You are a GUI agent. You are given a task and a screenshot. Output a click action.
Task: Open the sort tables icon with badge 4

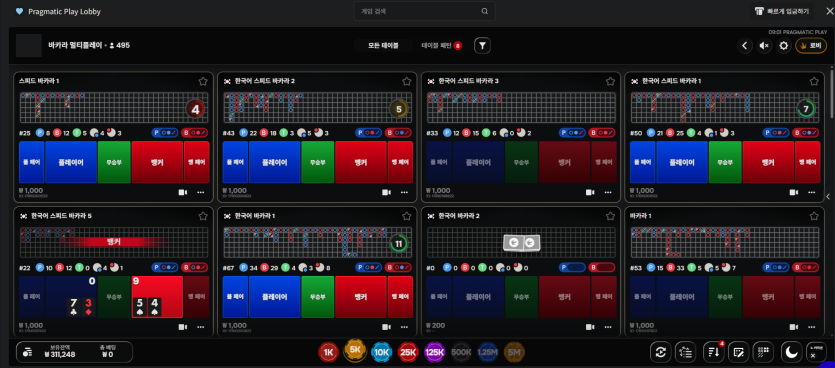click(714, 352)
